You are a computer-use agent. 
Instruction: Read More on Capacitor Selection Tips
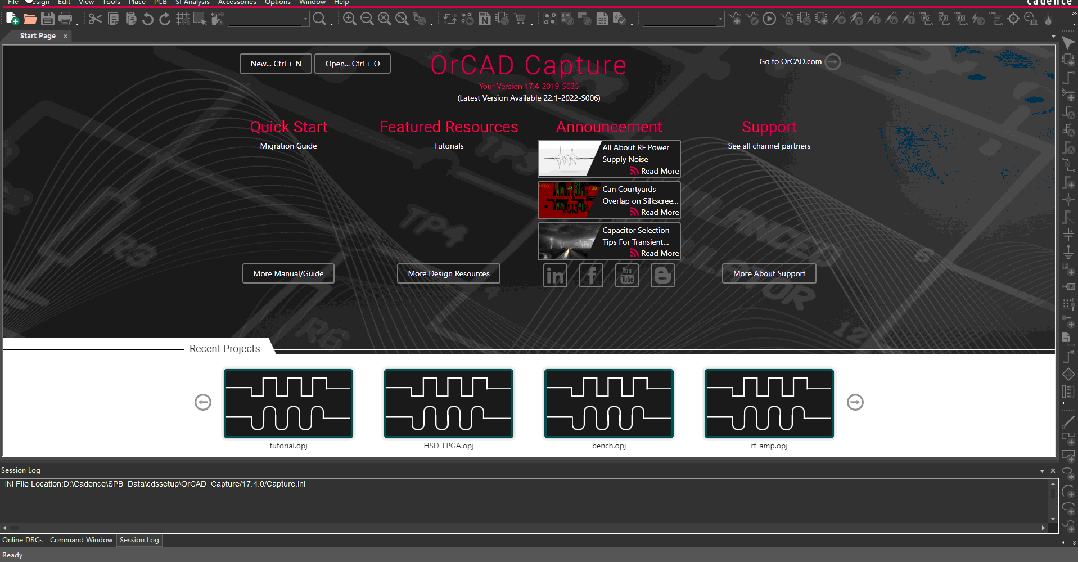pos(660,253)
